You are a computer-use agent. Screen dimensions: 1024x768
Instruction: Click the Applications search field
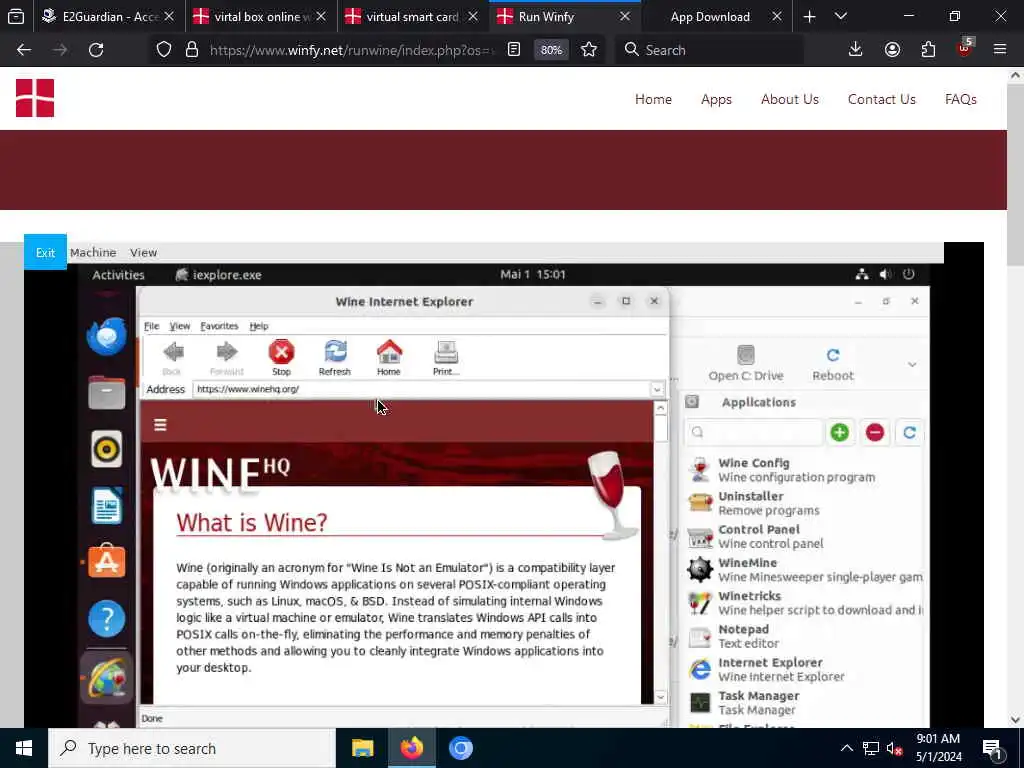click(754, 432)
